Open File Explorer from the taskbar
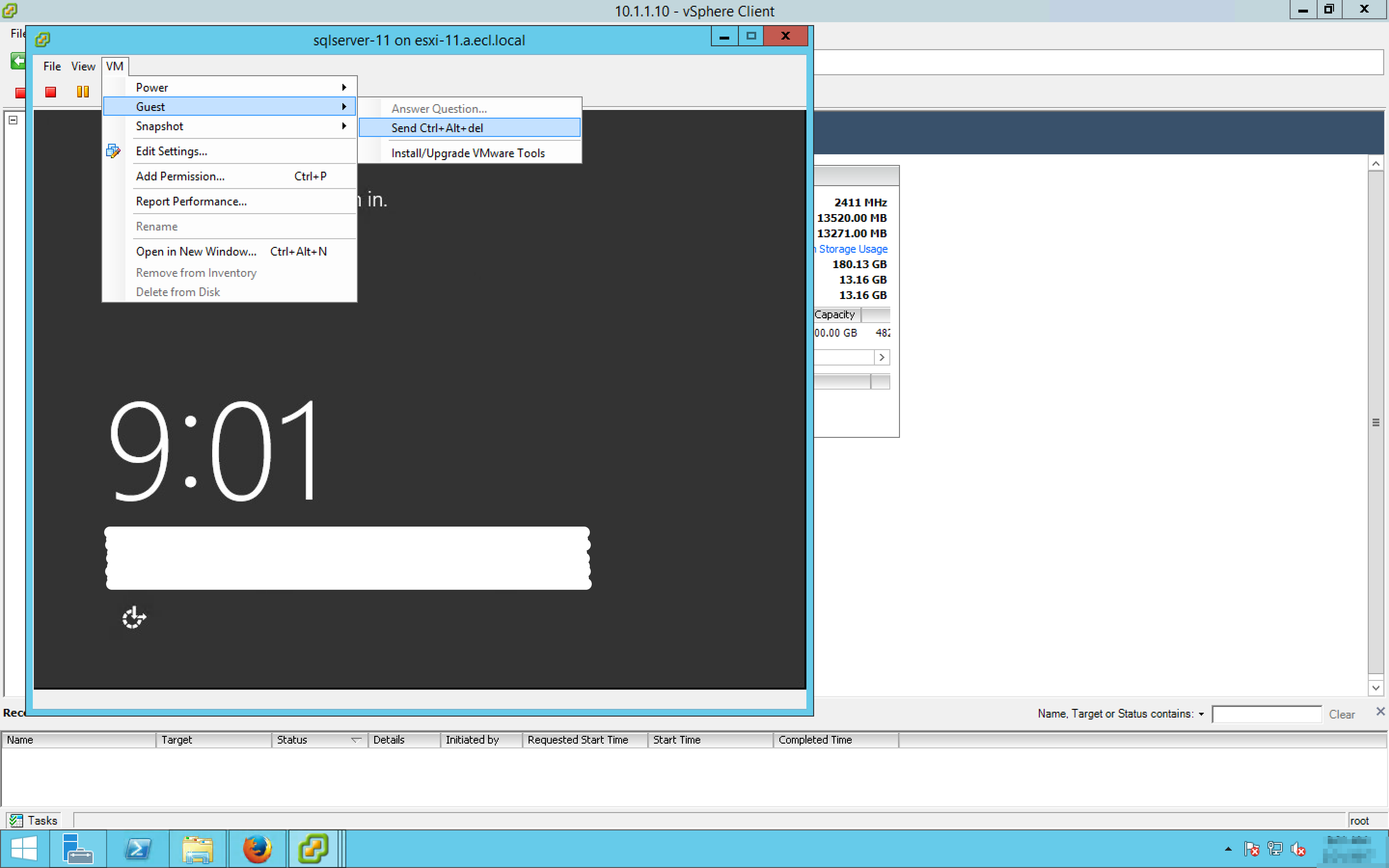Screen dimensions: 1389x868 coord(197,849)
